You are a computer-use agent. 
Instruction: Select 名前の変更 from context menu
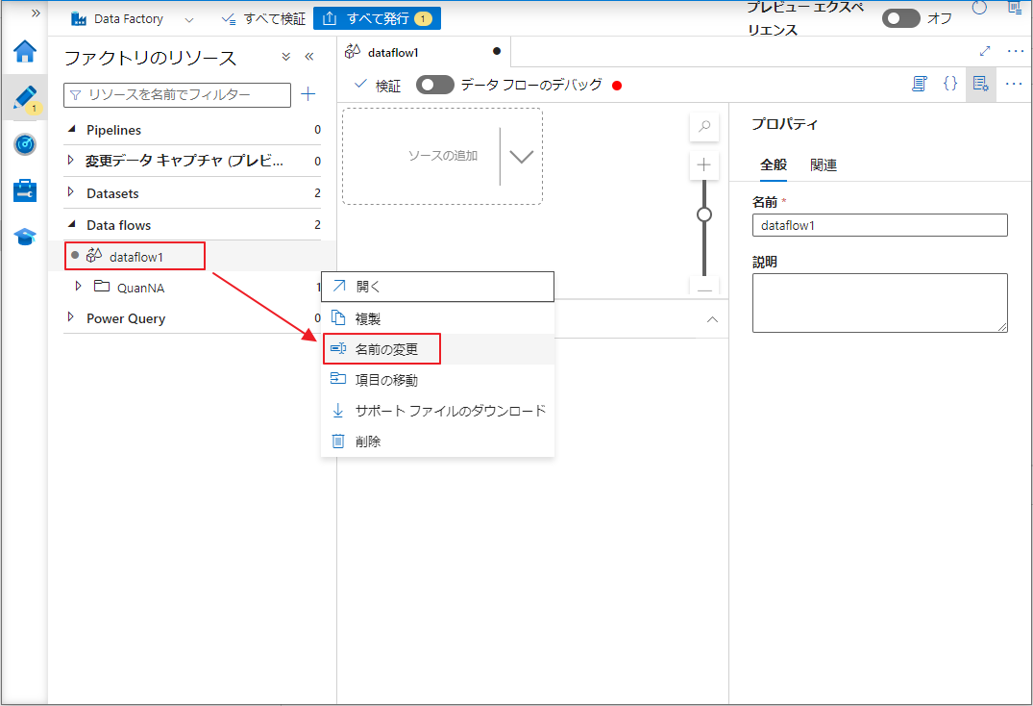coord(386,349)
